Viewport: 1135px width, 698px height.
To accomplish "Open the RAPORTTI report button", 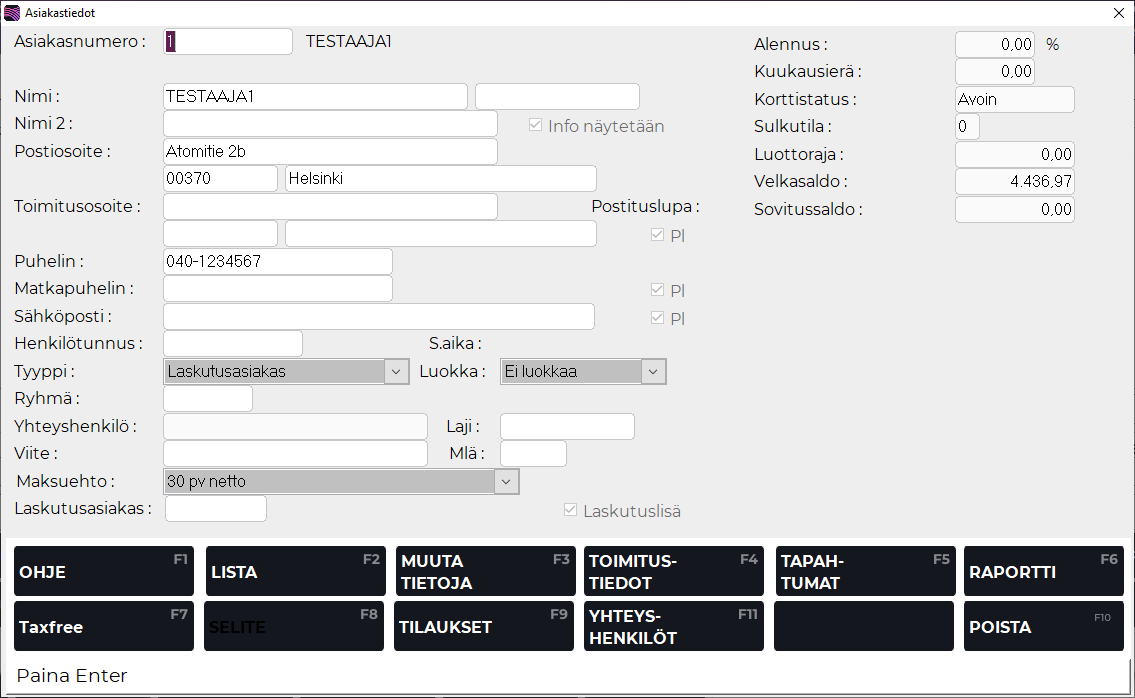I will (1044, 571).
